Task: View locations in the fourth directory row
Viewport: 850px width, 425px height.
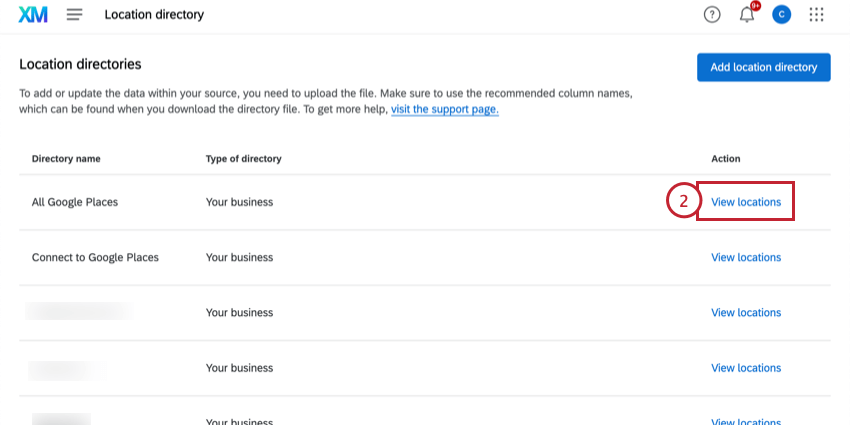Action: 746,368
